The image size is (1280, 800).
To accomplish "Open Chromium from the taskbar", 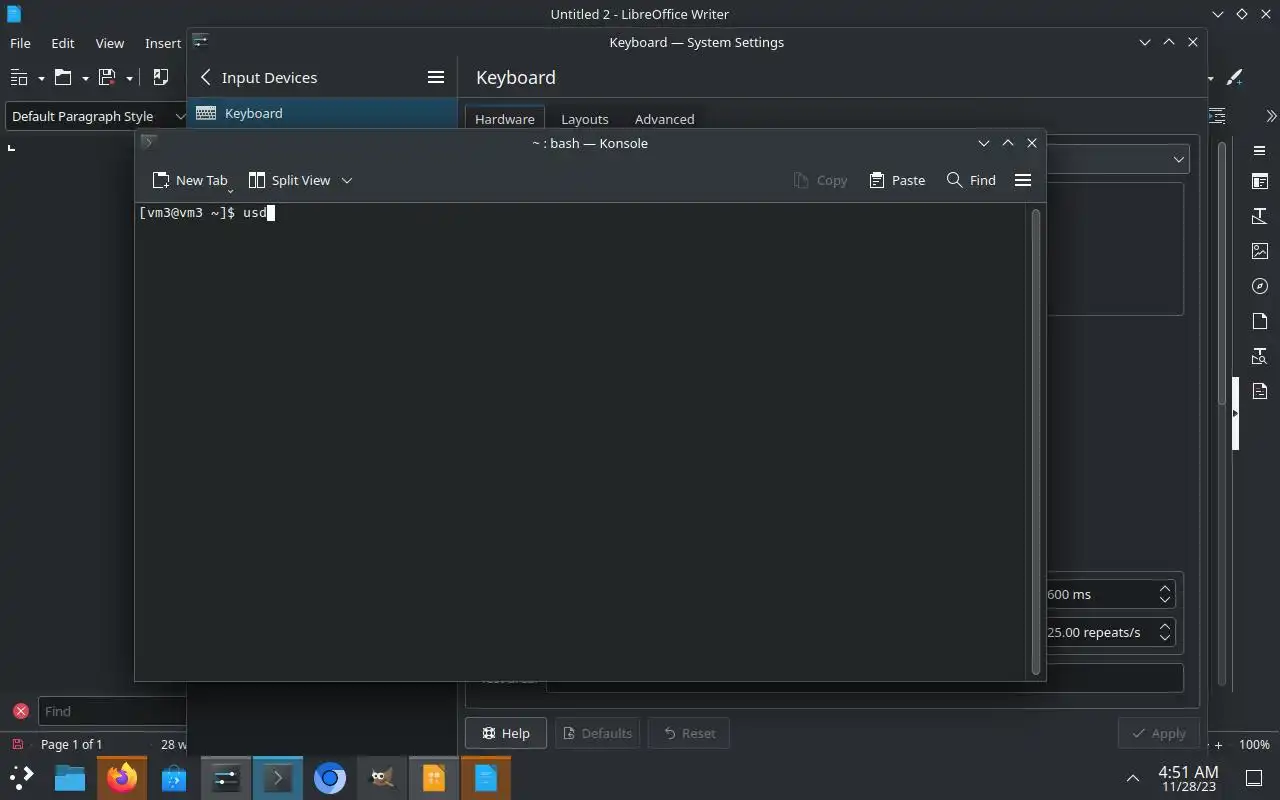I will click(329, 777).
